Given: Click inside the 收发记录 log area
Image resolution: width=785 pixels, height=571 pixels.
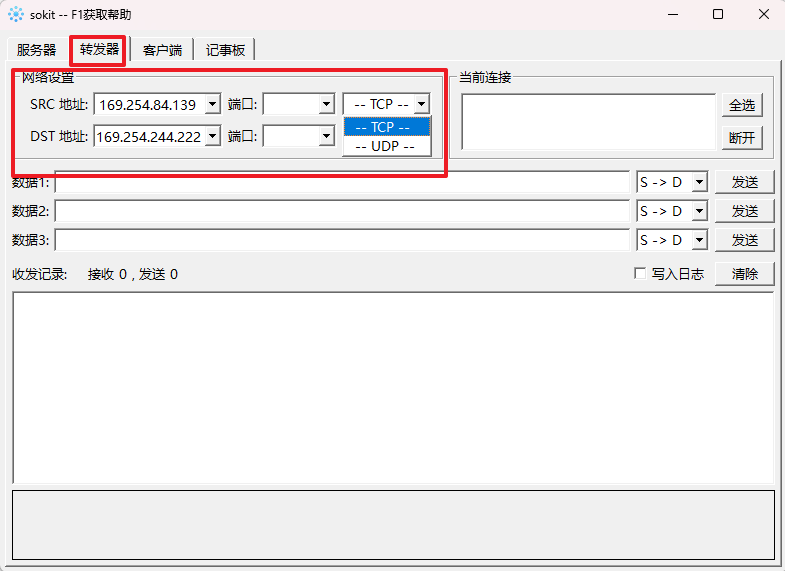Looking at the screenshot, I should point(393,388).
